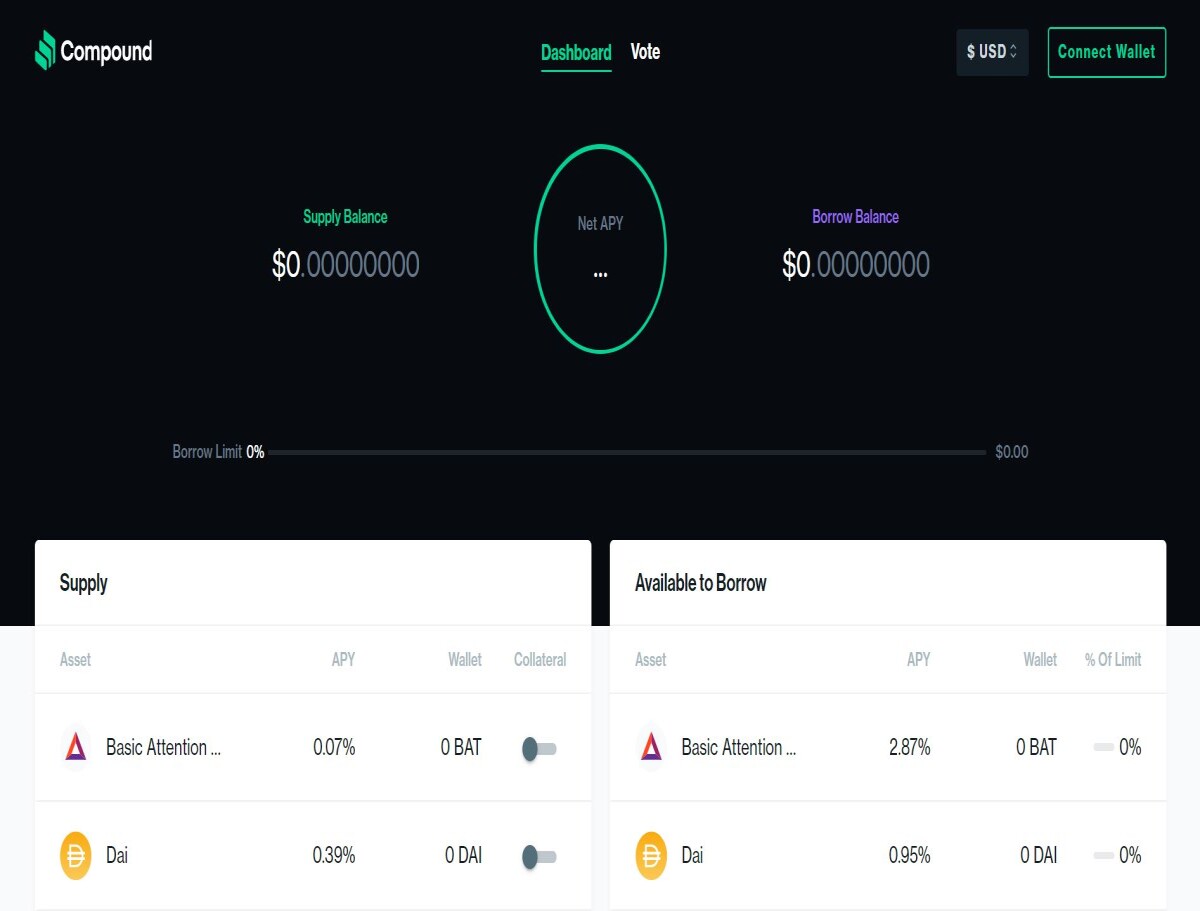Click Basic Attention Token icon in Borrow
The image size is (1200, 911).
(651, 747)
